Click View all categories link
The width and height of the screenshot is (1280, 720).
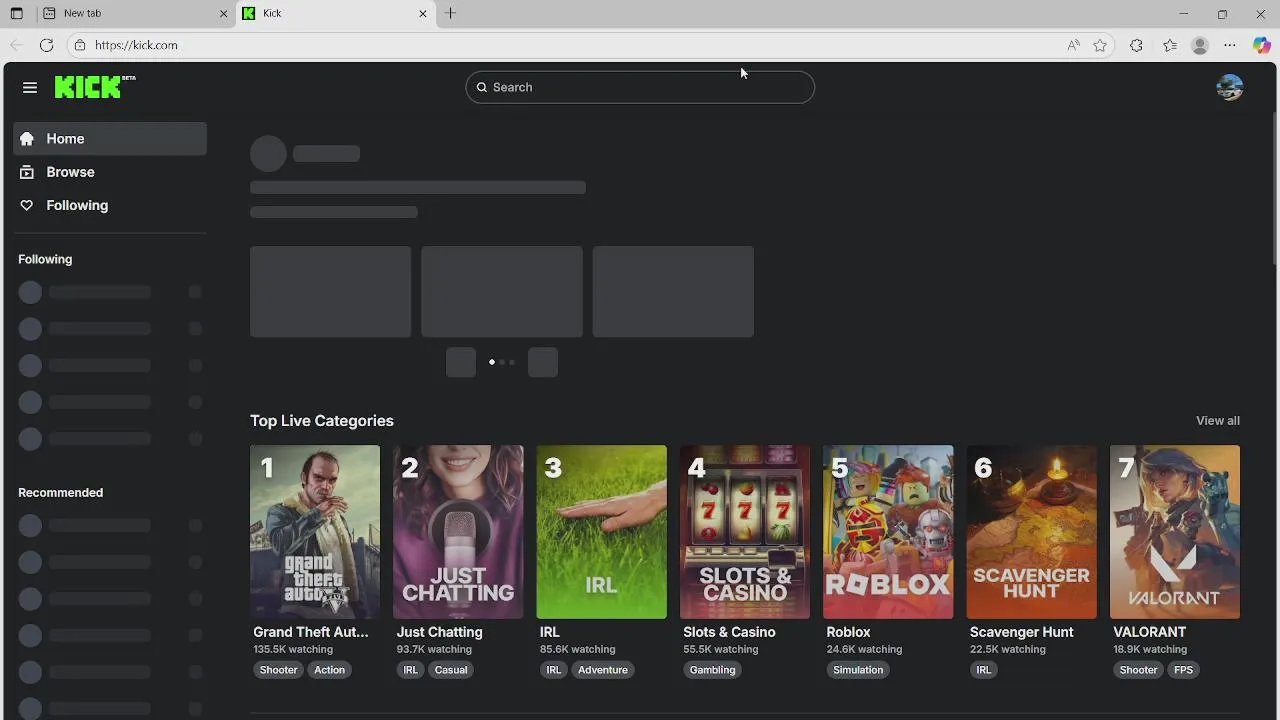1217,421
